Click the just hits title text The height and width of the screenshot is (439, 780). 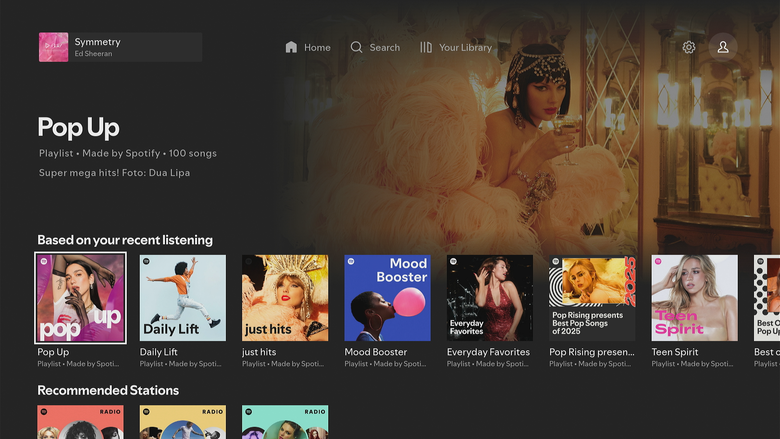(x=259, y=352)
